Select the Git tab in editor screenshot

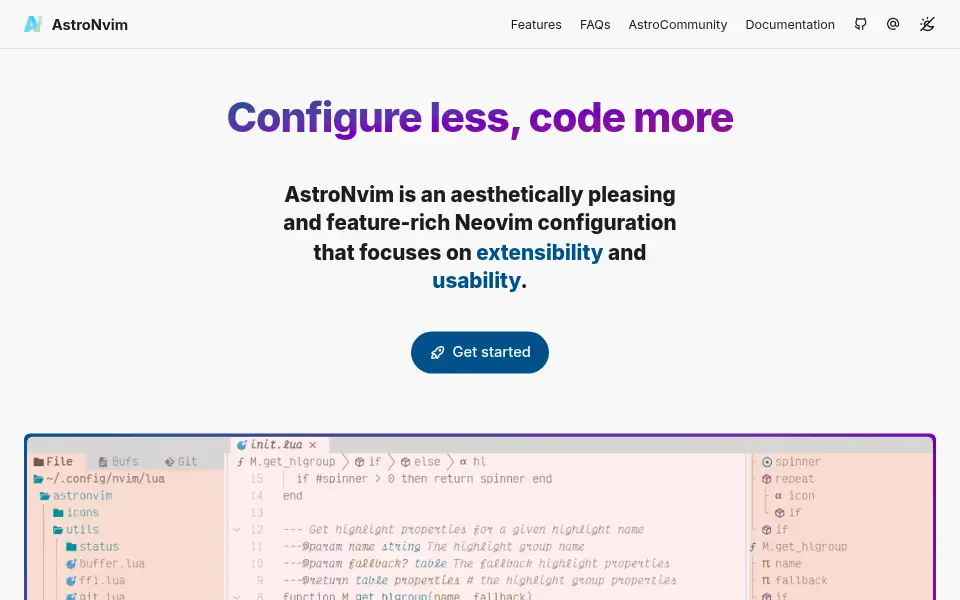[181, 462]
